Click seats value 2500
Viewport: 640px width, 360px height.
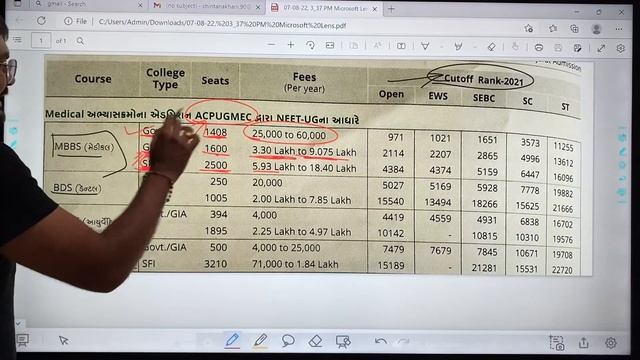click(x=216, y=165)
